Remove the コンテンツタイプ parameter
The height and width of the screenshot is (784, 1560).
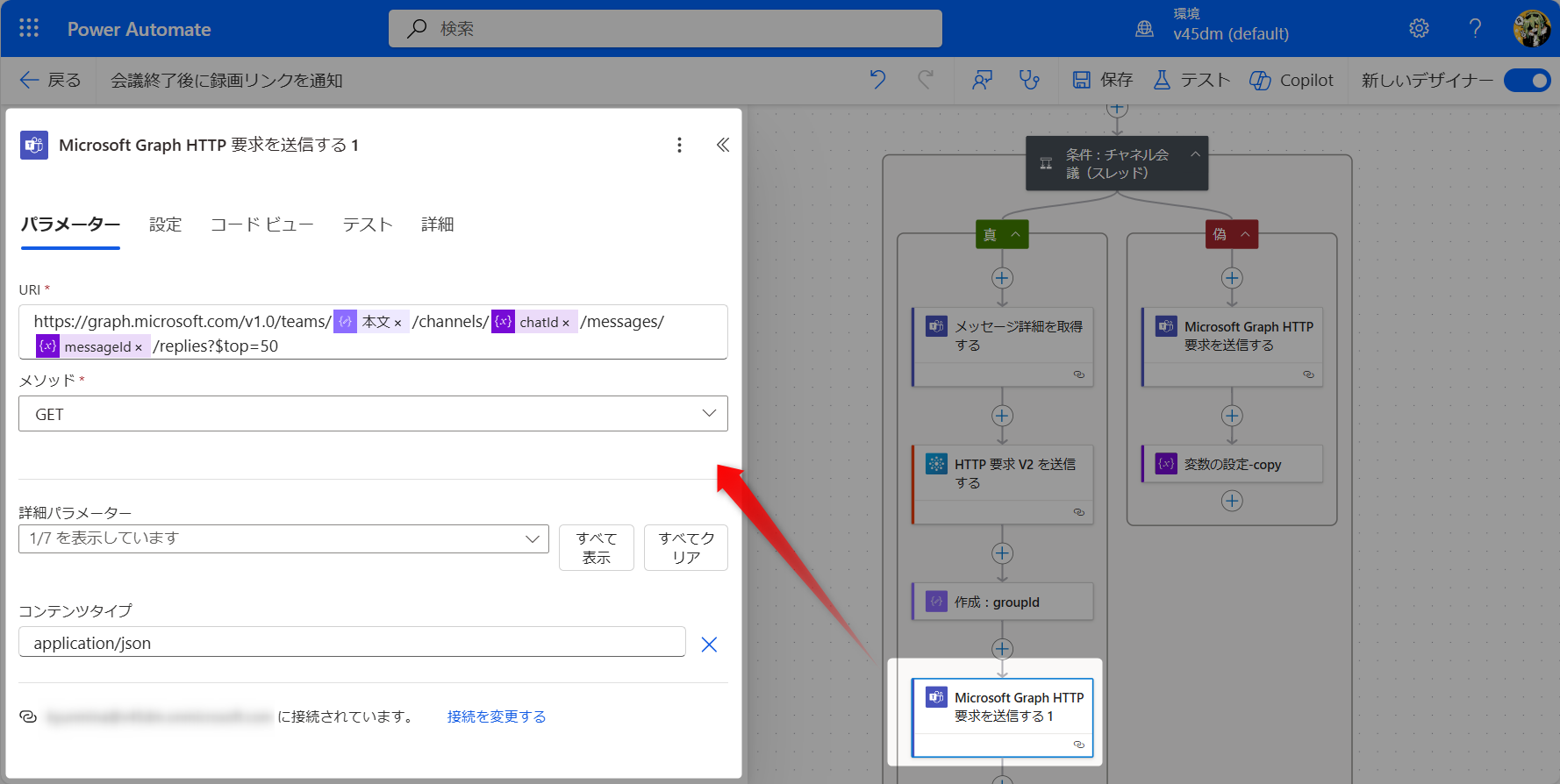point(709,645)
